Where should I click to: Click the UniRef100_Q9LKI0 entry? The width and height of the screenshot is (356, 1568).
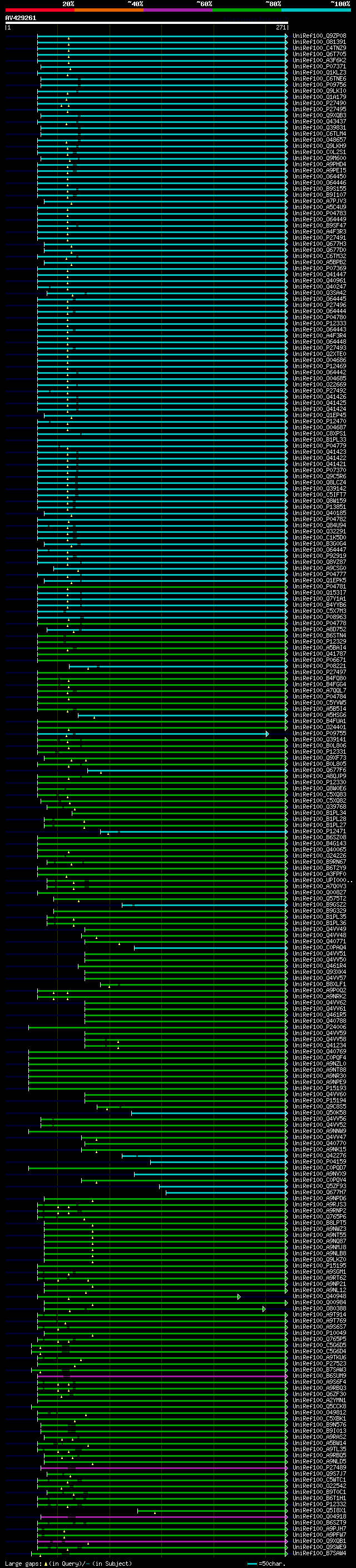pyautogui.click(x=319, y=91)
